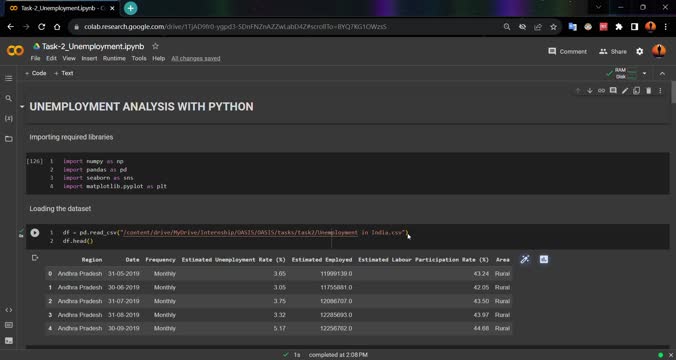
Task: Open the Find and replace search icon
Action: 9,98
